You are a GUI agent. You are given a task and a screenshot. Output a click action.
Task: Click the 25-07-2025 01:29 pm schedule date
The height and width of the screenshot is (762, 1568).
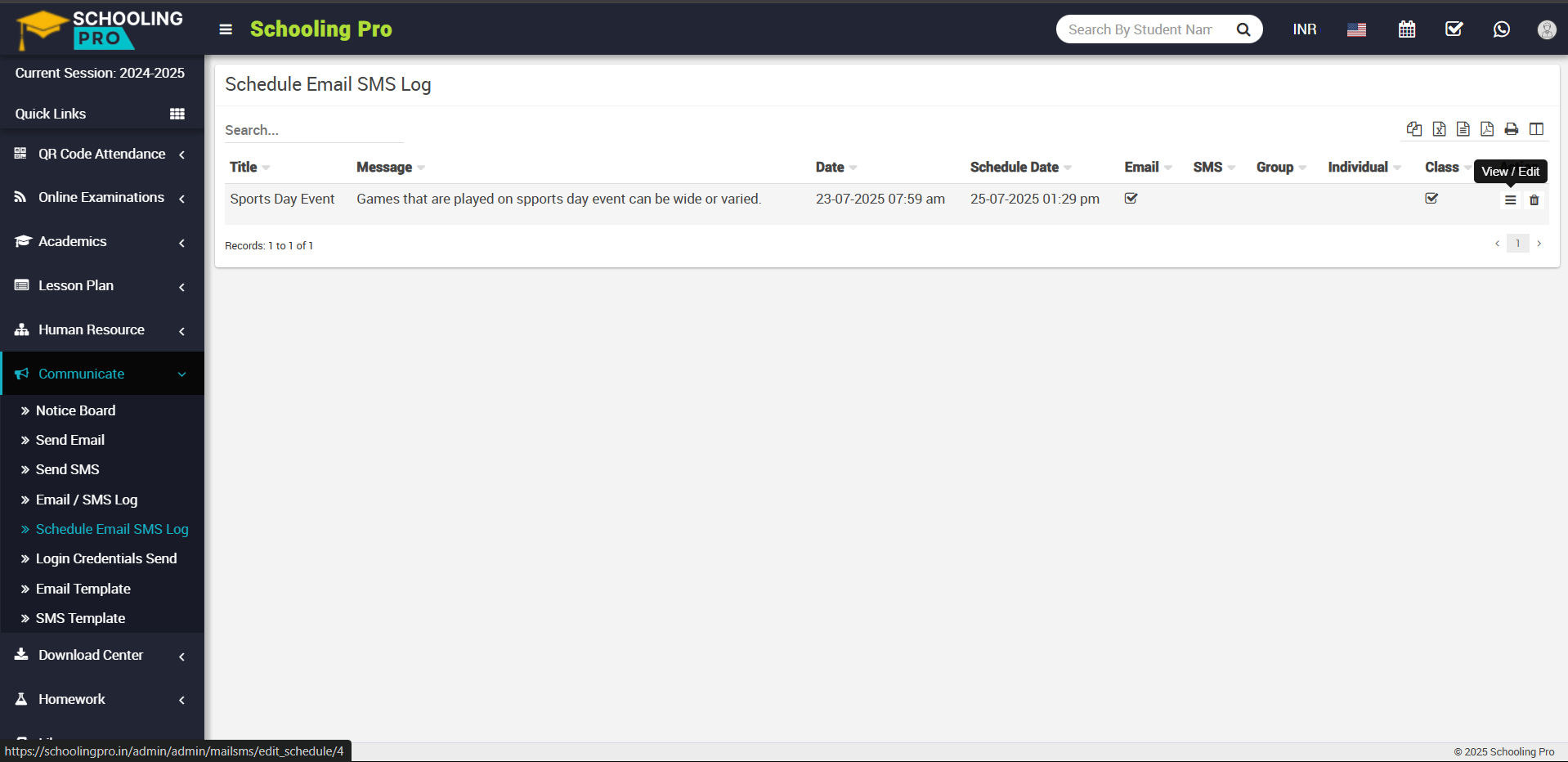point(1035,199)
